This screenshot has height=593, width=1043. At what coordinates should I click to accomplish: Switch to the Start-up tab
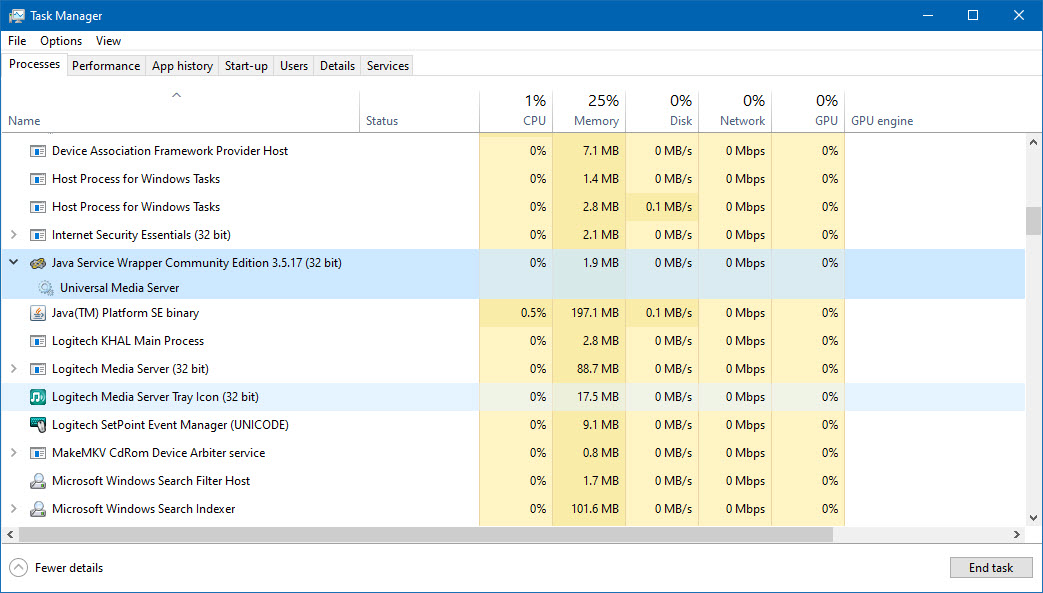click(x=246, y=66)
